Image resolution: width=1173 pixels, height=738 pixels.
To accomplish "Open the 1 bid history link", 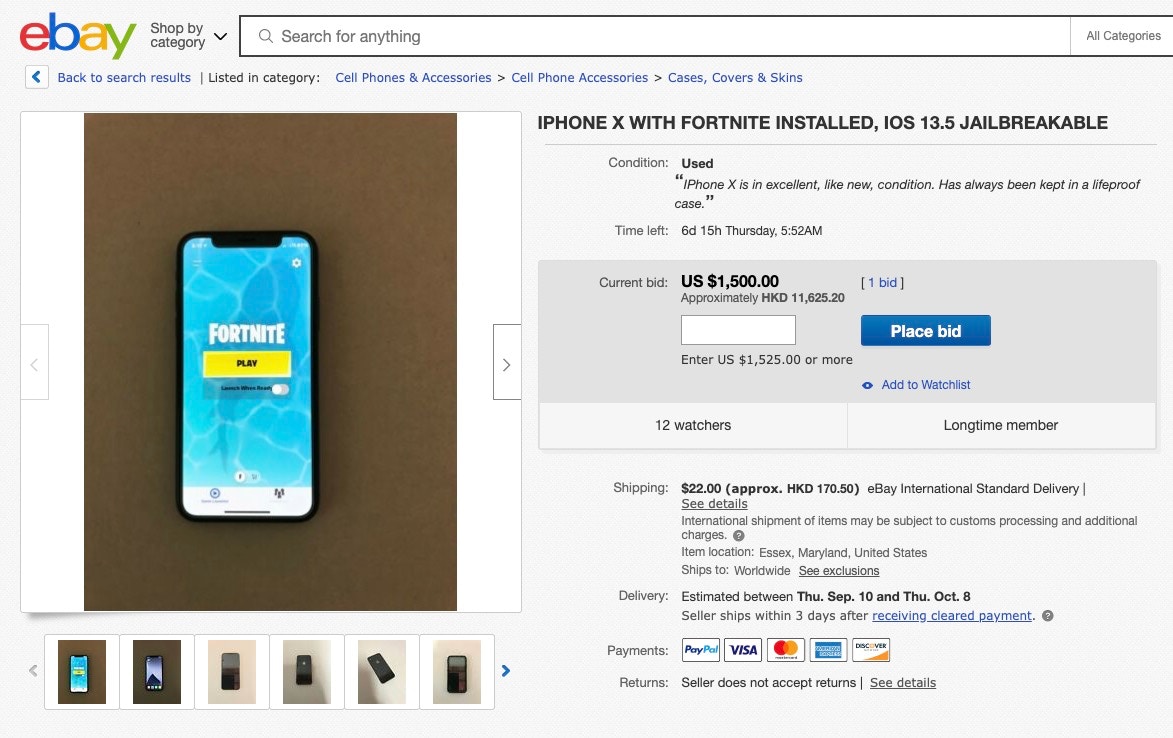I will [x=882, y=283].
